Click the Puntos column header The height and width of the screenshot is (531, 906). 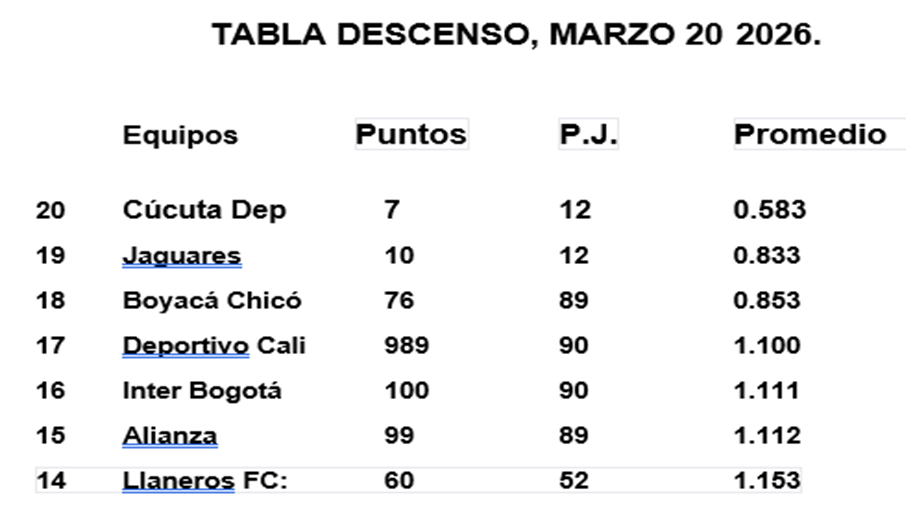(411, 134)
